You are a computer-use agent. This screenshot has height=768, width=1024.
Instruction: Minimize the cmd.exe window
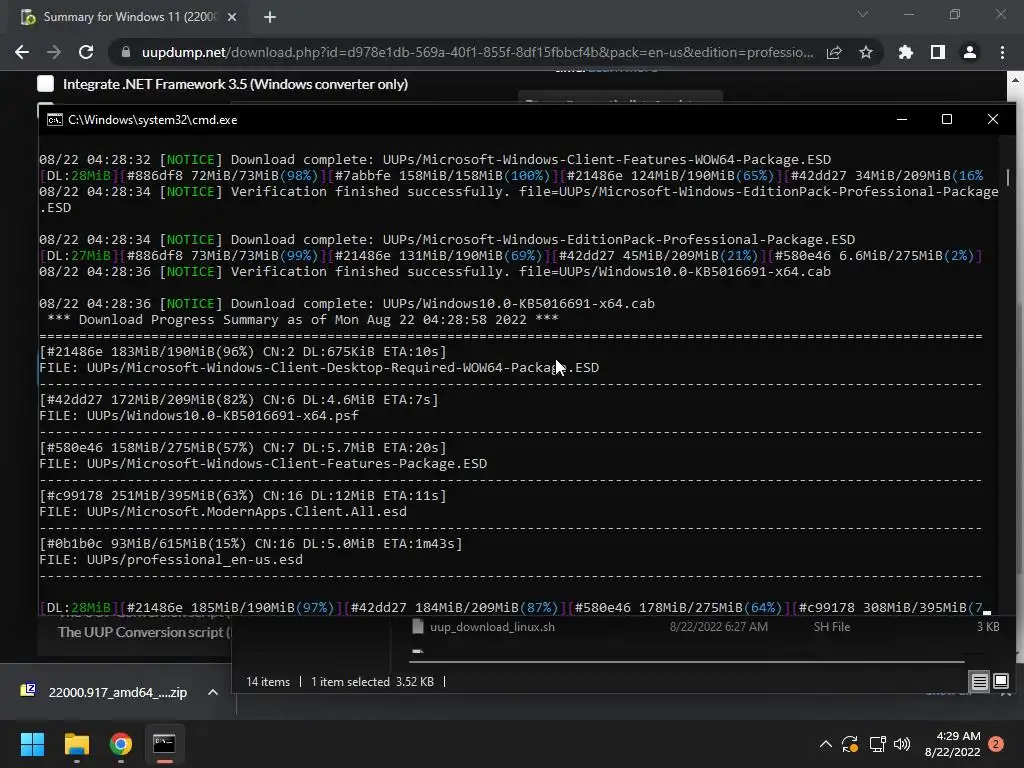tap(902, 119)
